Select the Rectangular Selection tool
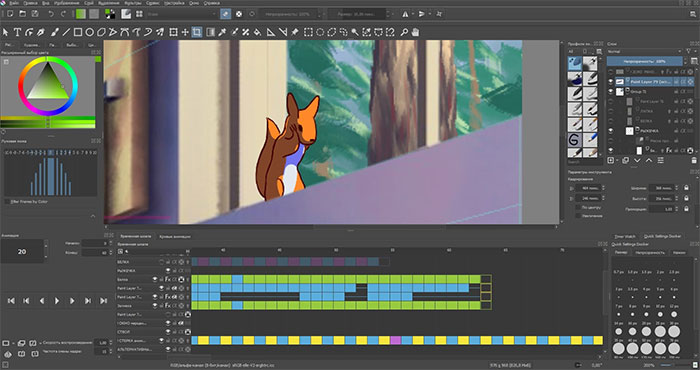Screen dimensions: 700x370 [x=308, y=32]
